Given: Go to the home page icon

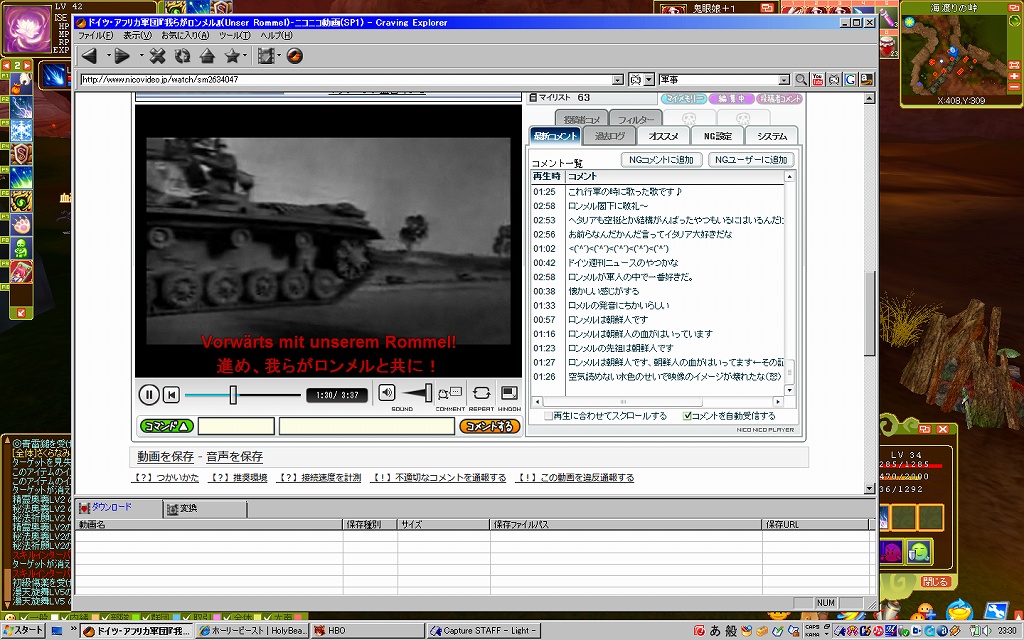Looking at the screenshot, I should point(207,56).
